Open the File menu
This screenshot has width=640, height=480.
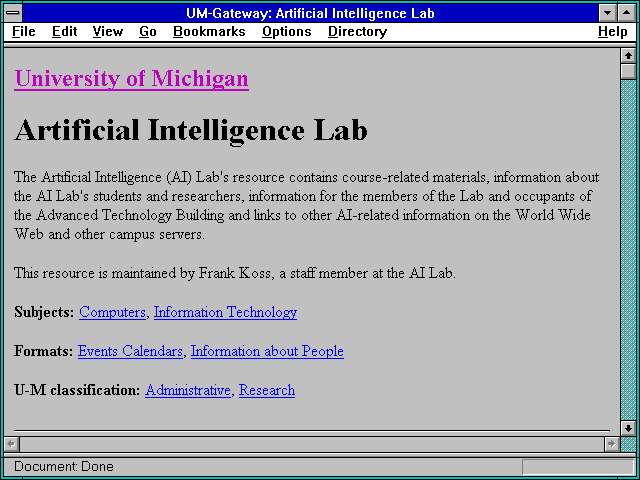24,32
